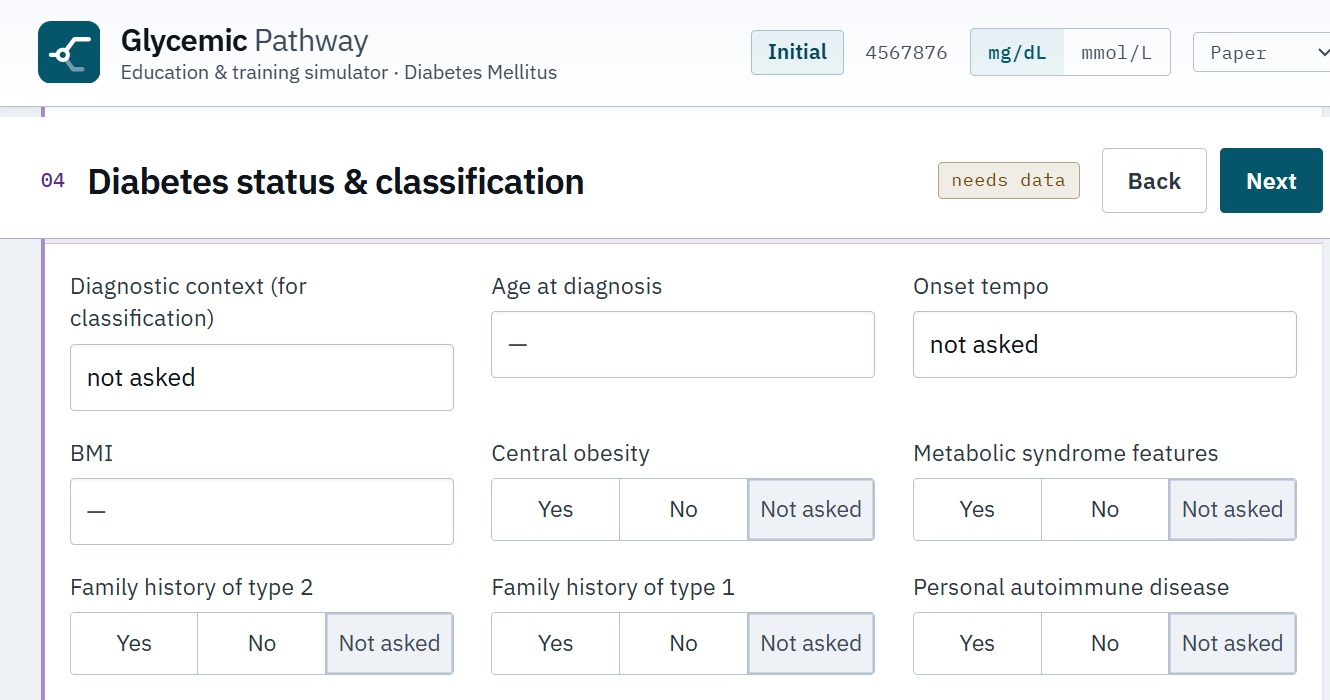Screen dimensions: 1330x700
Task: Open the Diagnostic context dropdown
Action: tap(262, 378)
